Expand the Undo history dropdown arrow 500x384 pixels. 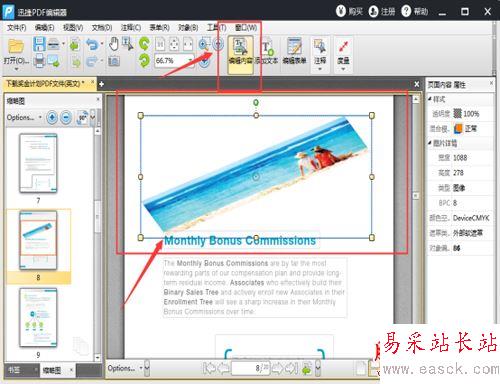[102, 44]
